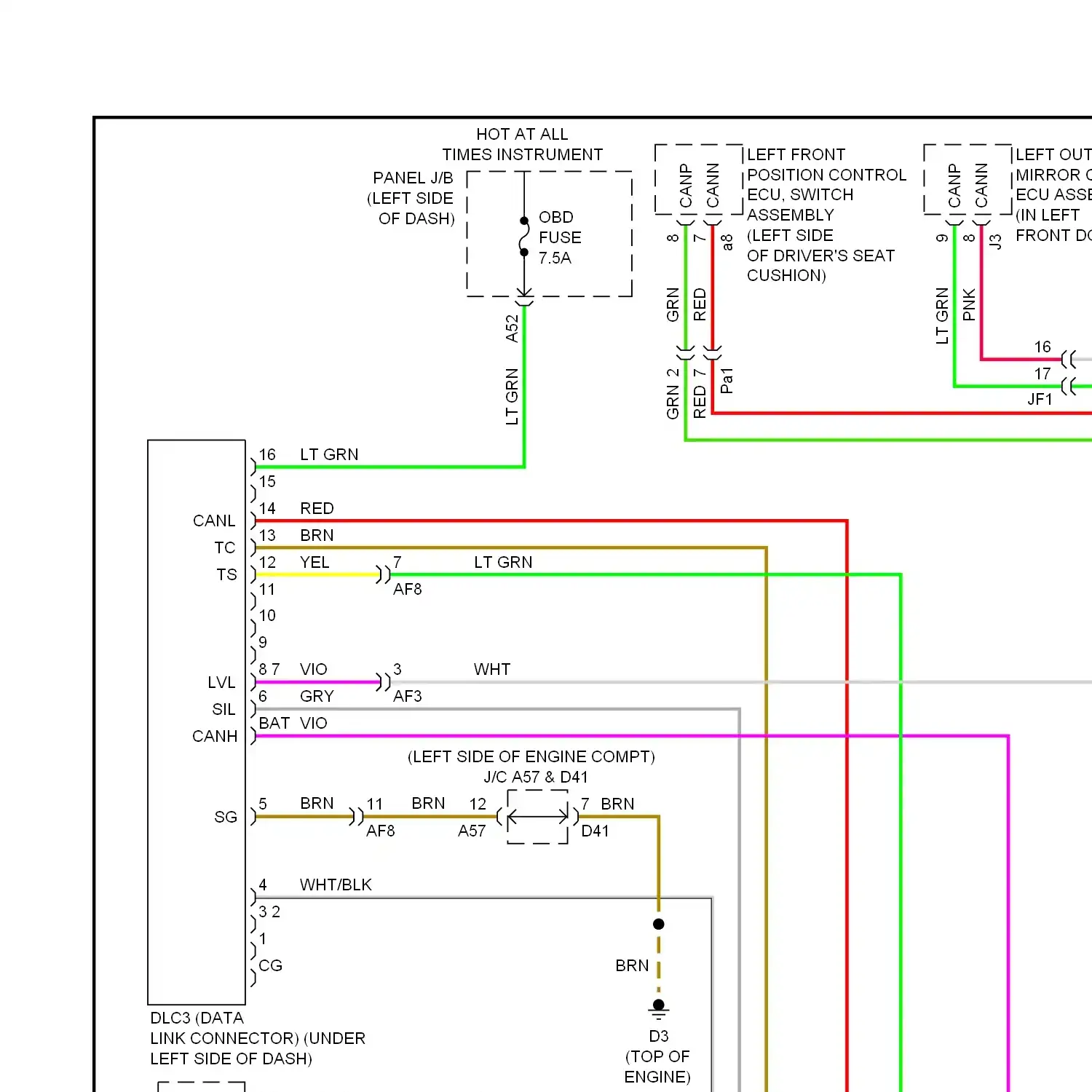Click the "BAT VIO" wire label
Image resolution: width=1092 pixels, height=1092 pixels.
(x=293, y=723)
